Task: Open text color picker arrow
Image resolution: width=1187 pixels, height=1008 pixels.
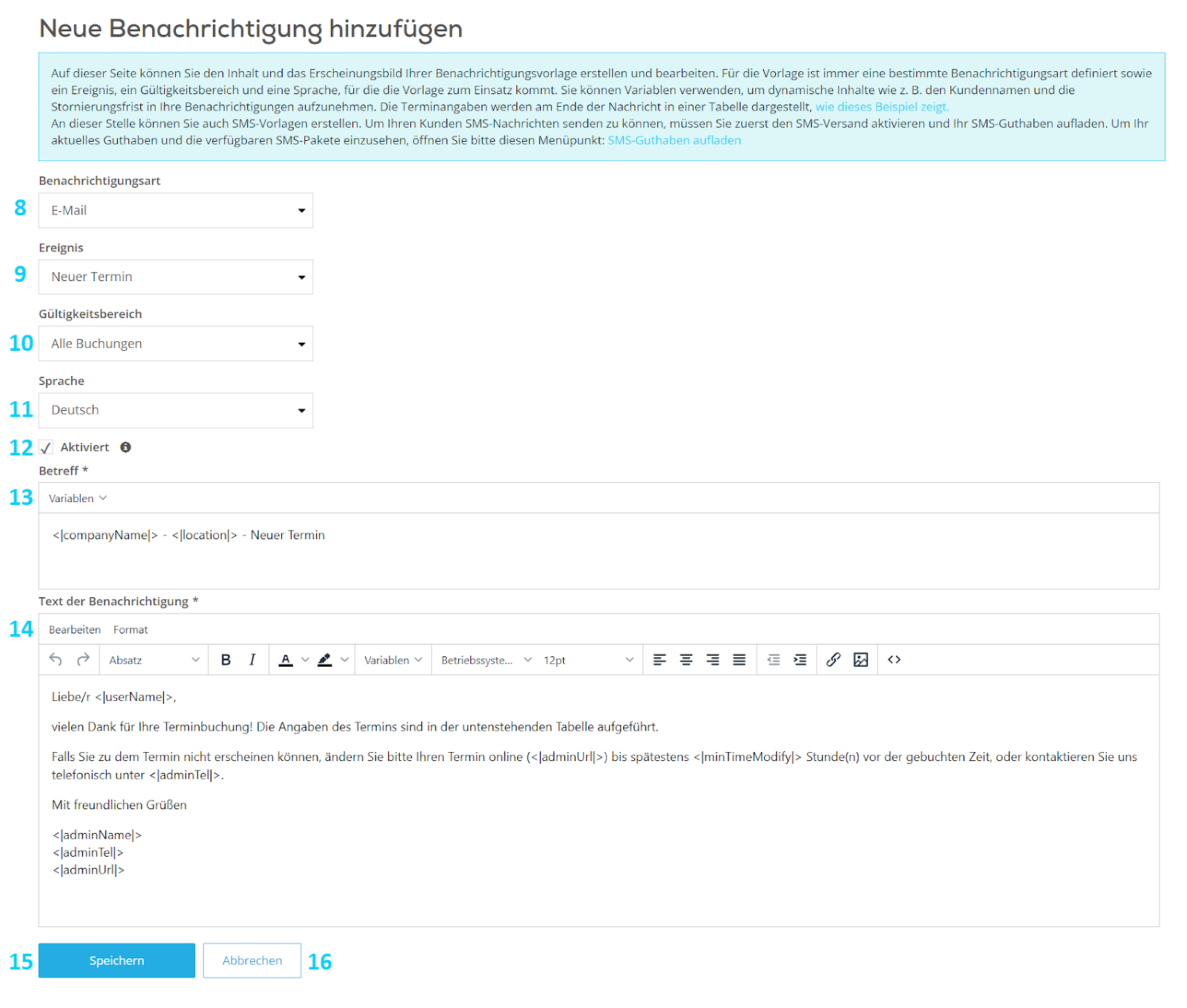Action: pos(305,659)
